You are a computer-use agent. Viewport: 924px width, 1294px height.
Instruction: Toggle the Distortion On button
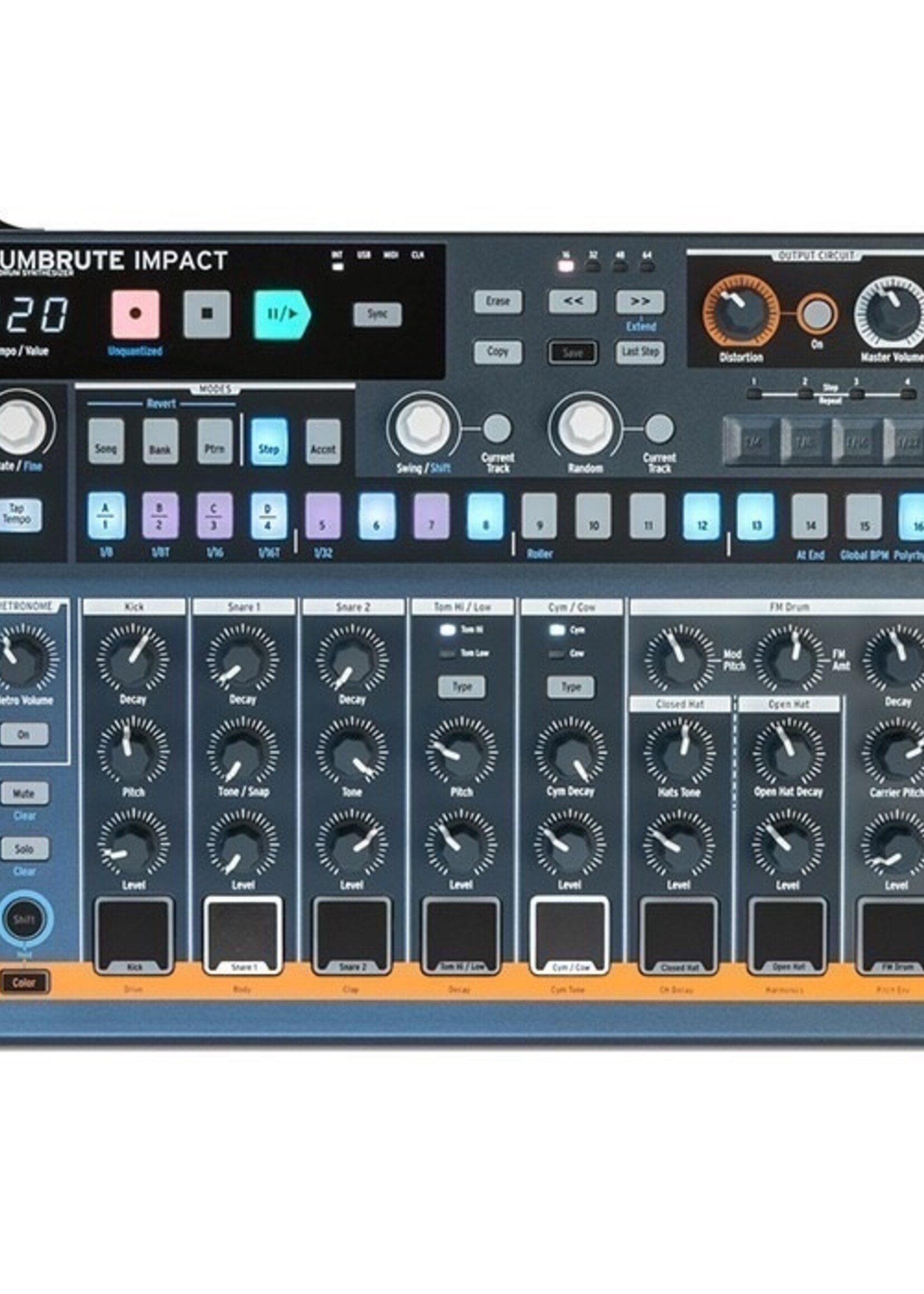coord(817,314)
